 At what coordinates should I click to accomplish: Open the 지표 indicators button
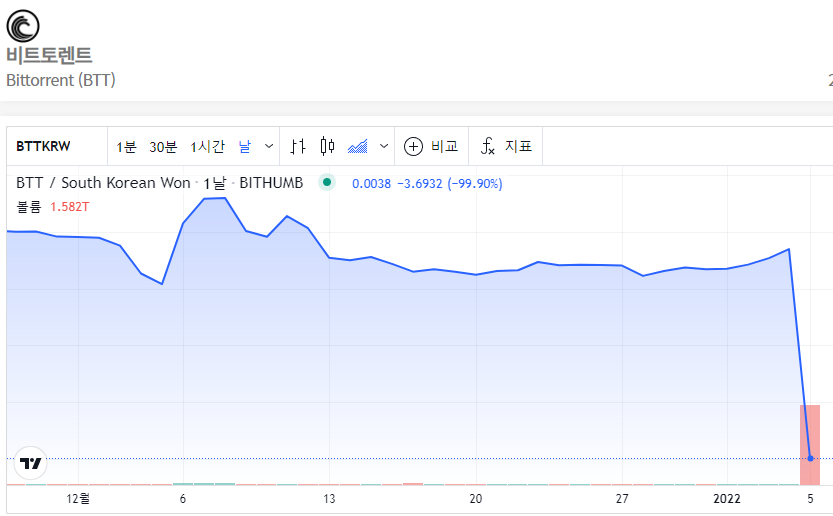tap(506, 146)
